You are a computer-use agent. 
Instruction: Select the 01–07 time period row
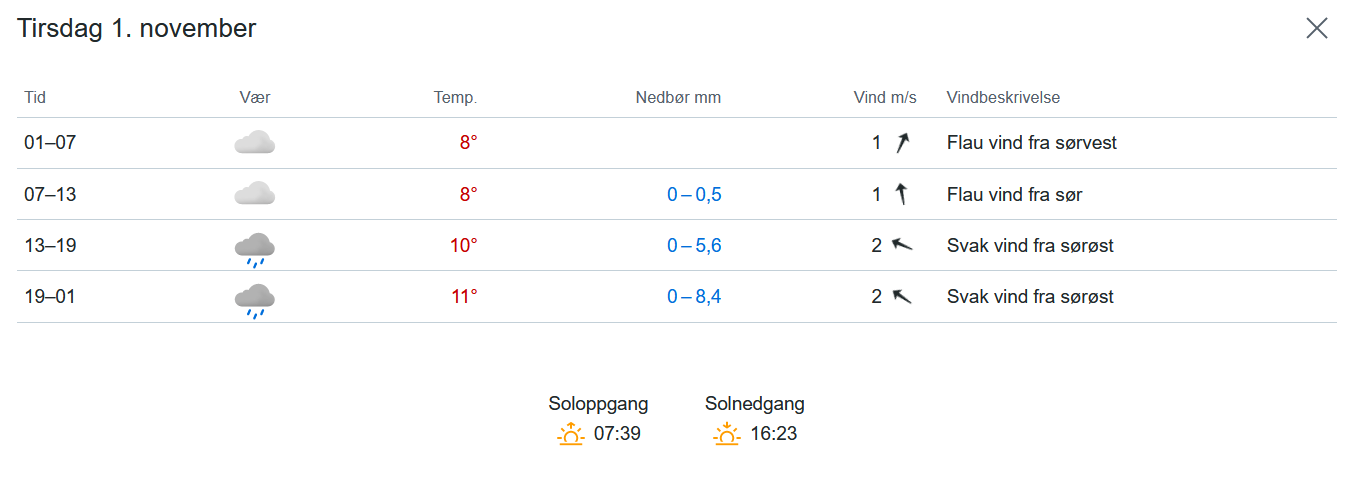(50, 143)
